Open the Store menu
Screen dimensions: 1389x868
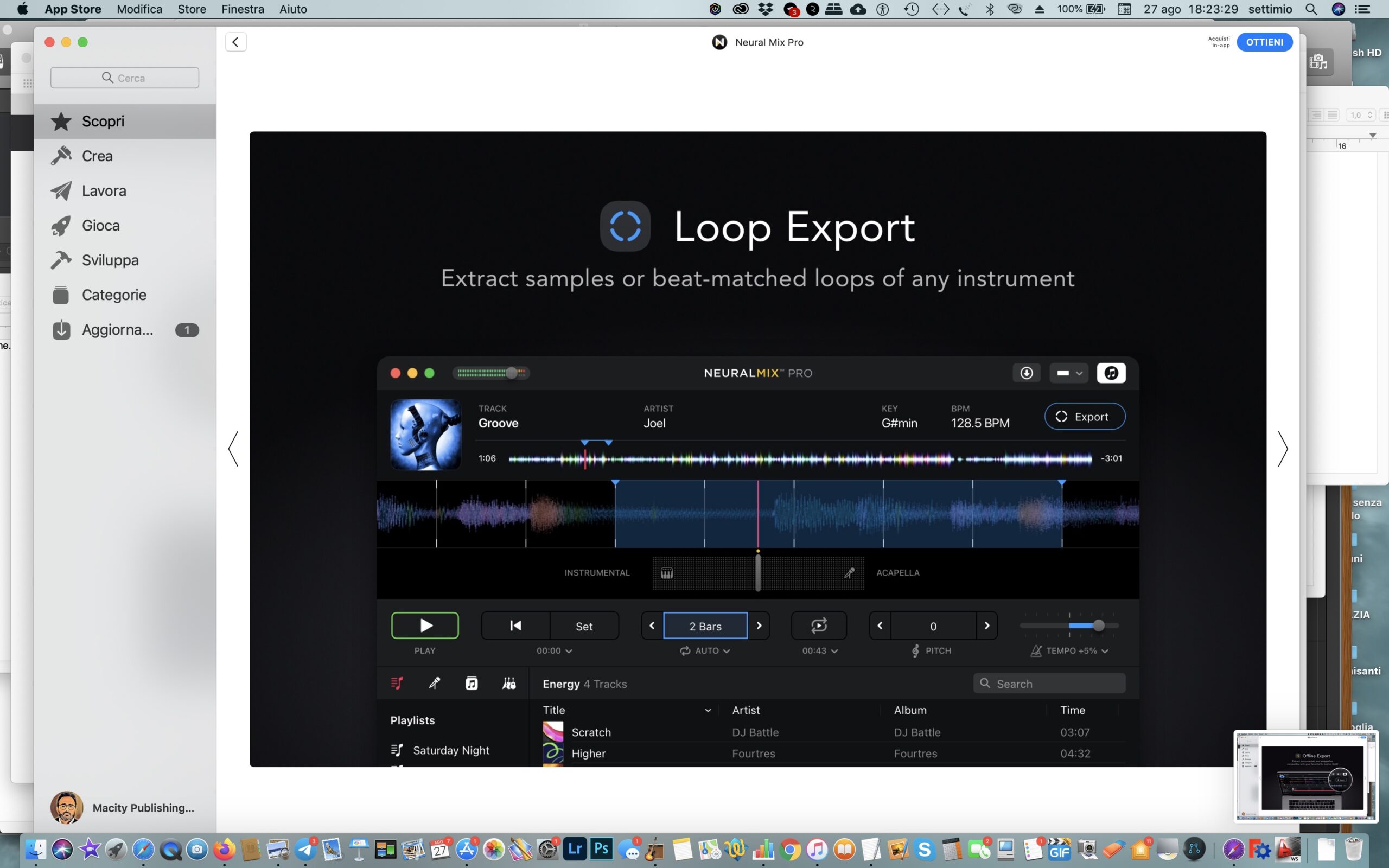pyautogui.click(x=192, y=9)
